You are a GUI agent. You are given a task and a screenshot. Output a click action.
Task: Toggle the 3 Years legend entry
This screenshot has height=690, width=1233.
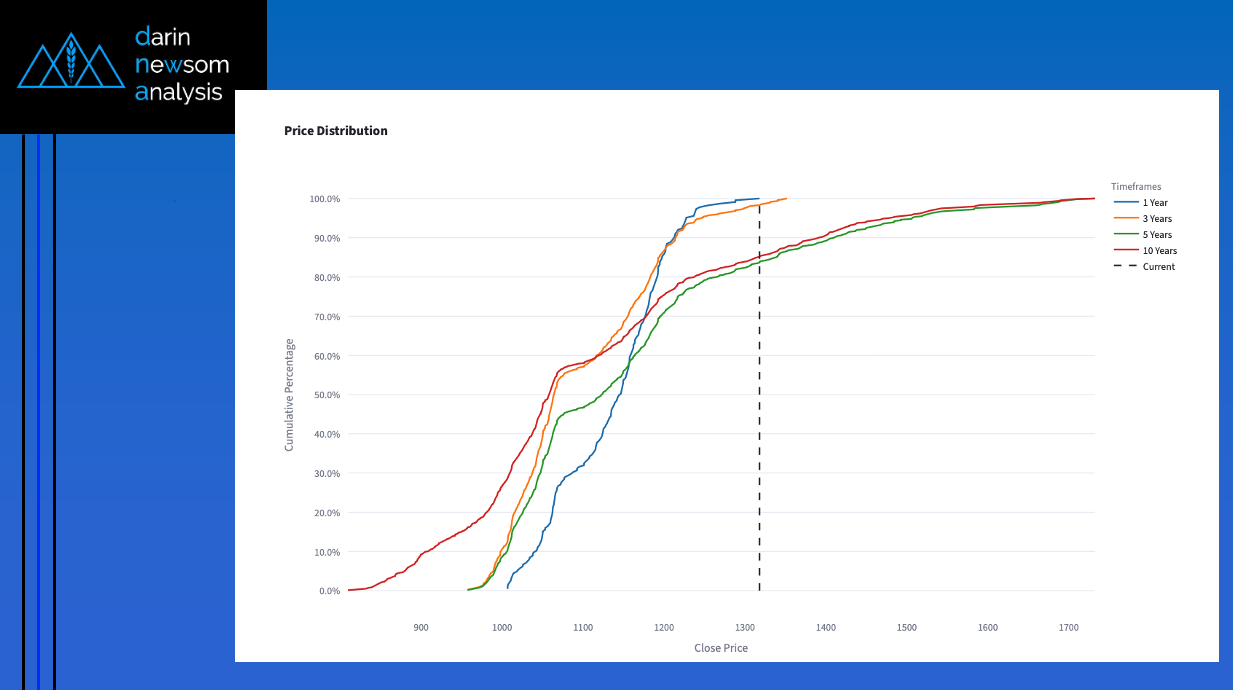(x=1147, y=219)
